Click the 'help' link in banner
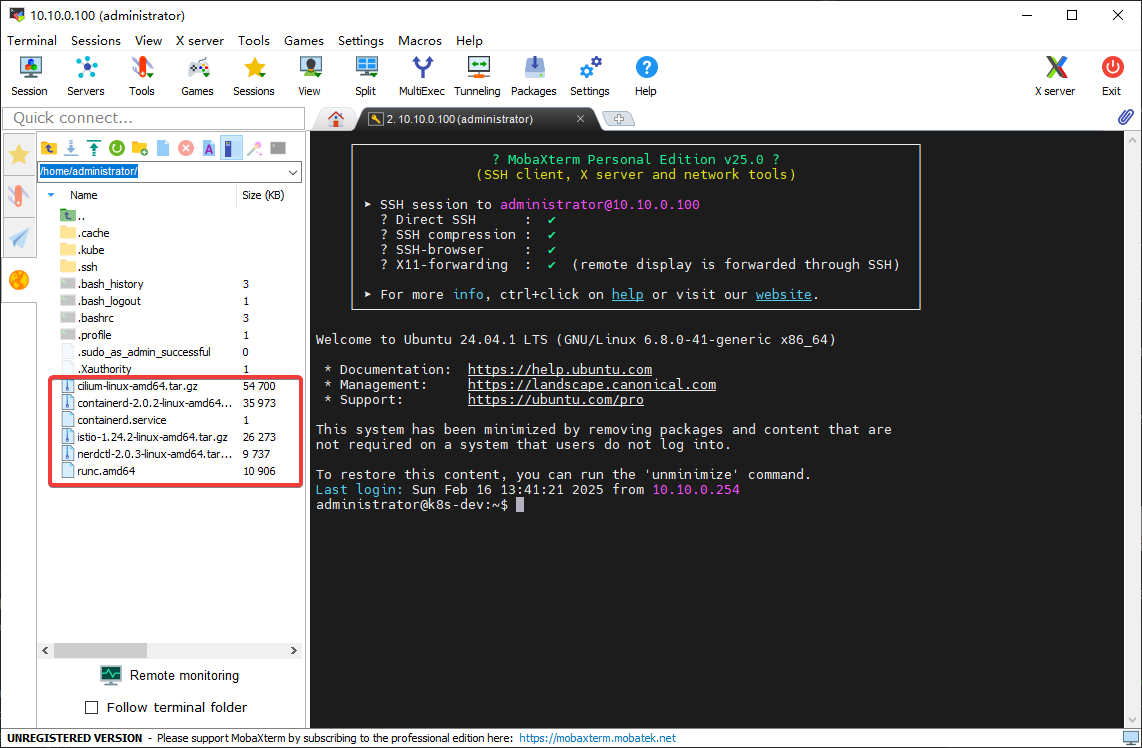This screenshot has width=1142, height=748. pos(627,294)
